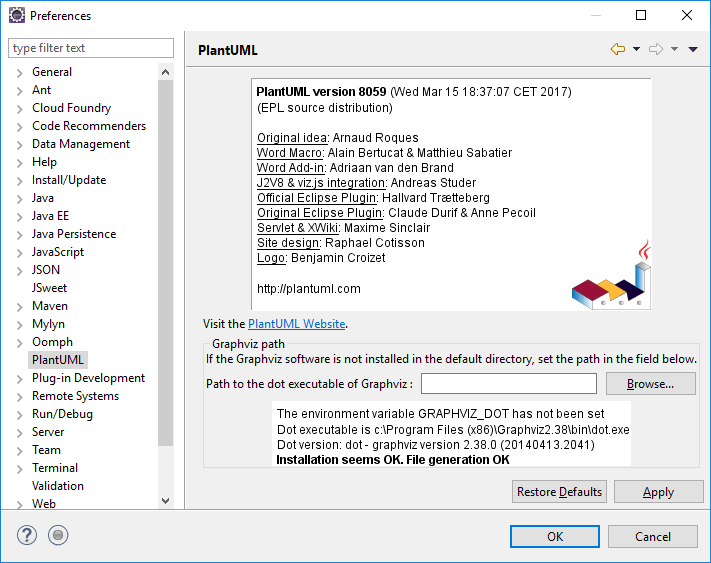Open the back history dropdown arrow
Screen dimensions: 711x563
(636, 49)
